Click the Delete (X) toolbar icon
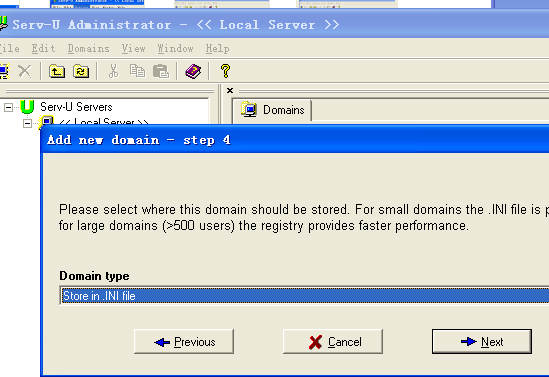The width and height of the screenshot is (549, 377). pos(25,71)
